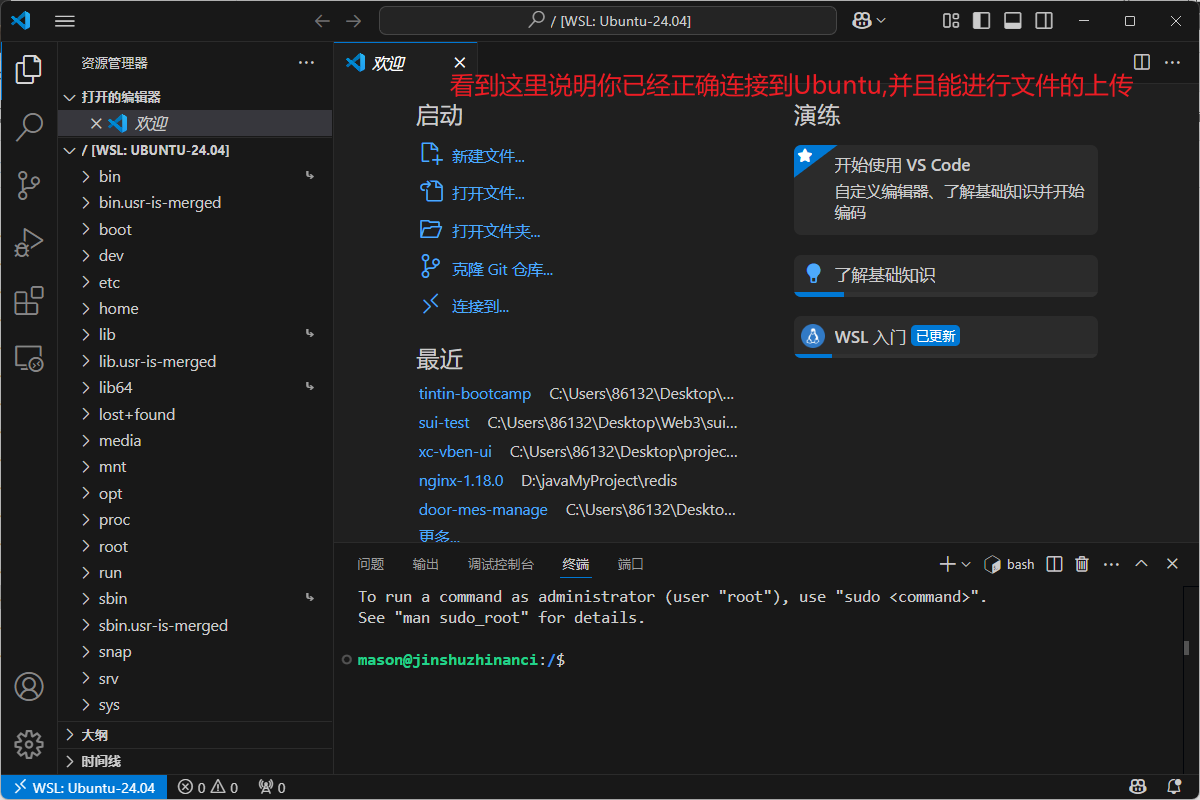Open 开始使用 VS Code walkthrough
1200x800 pixels.
(946, 190)
